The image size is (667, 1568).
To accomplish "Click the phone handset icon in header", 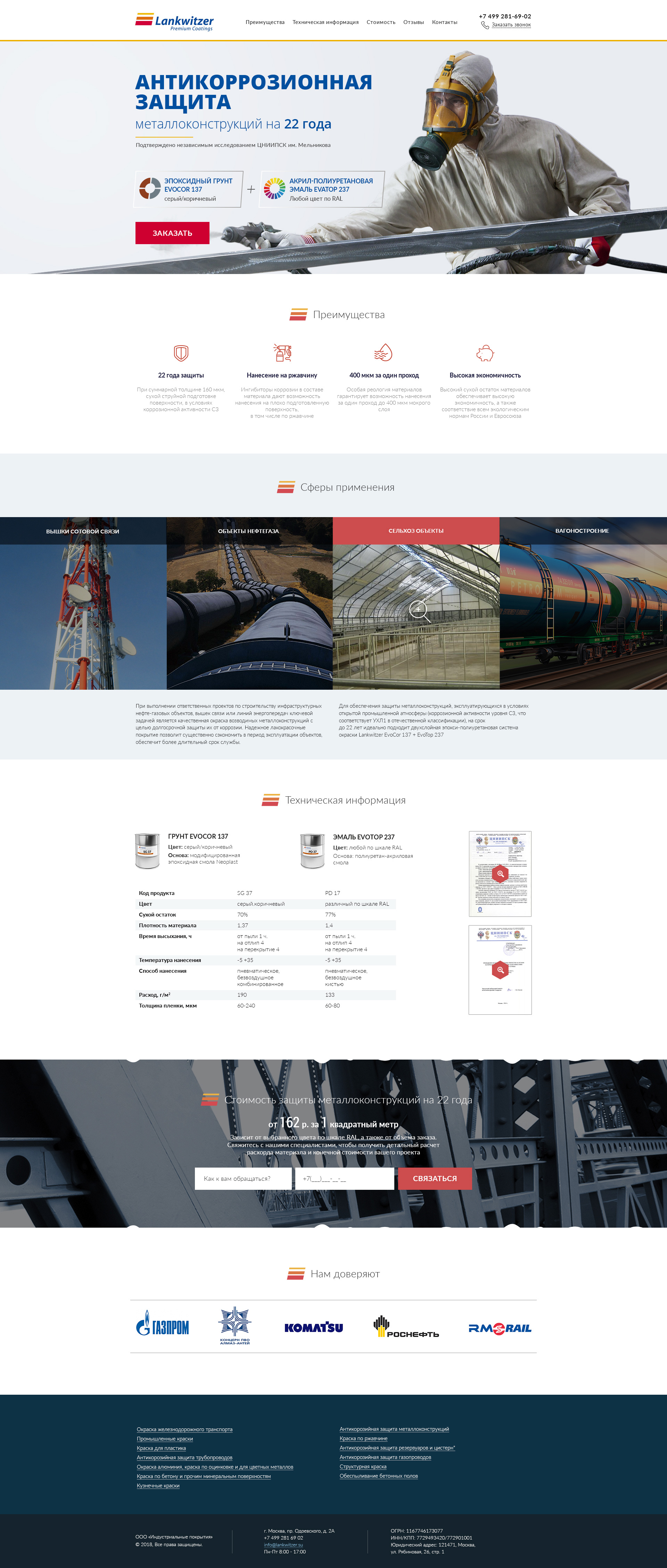I will [485, 26].
